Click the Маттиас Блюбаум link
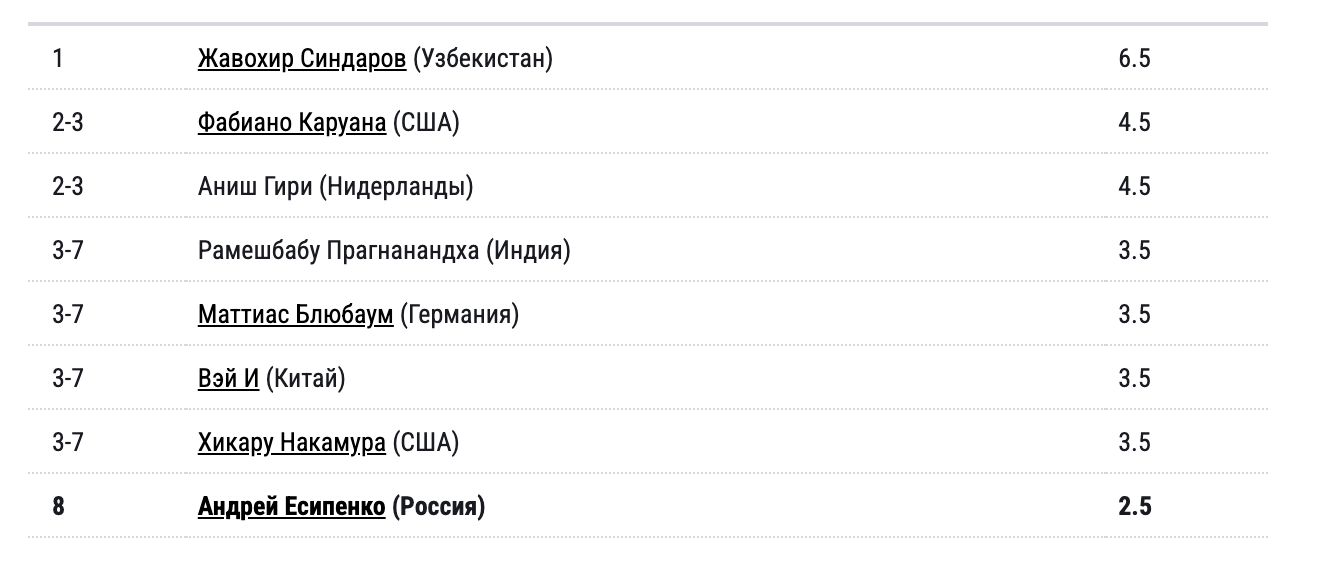 pyautogui.click(x=295, y=315)
